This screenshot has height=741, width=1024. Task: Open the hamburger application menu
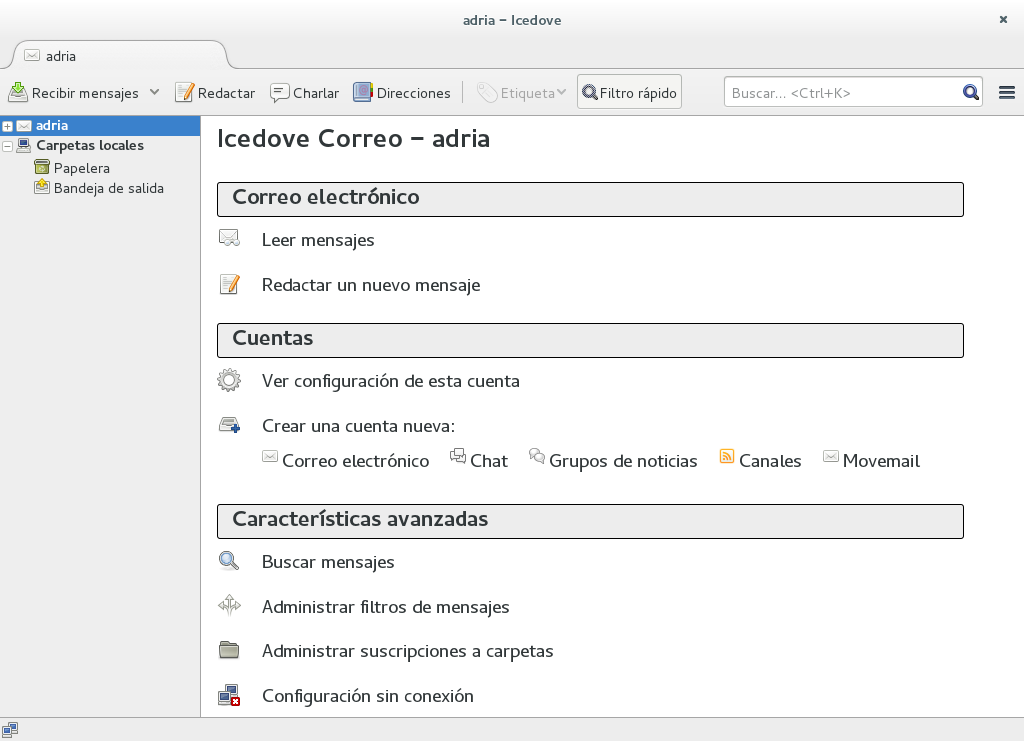coord(1006,93)
